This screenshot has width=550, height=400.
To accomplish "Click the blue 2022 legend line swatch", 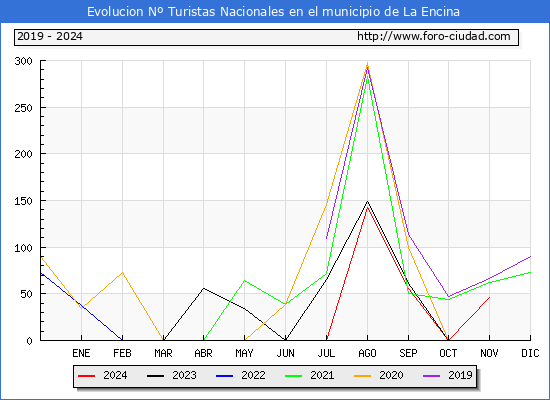I will coord(224,376).
